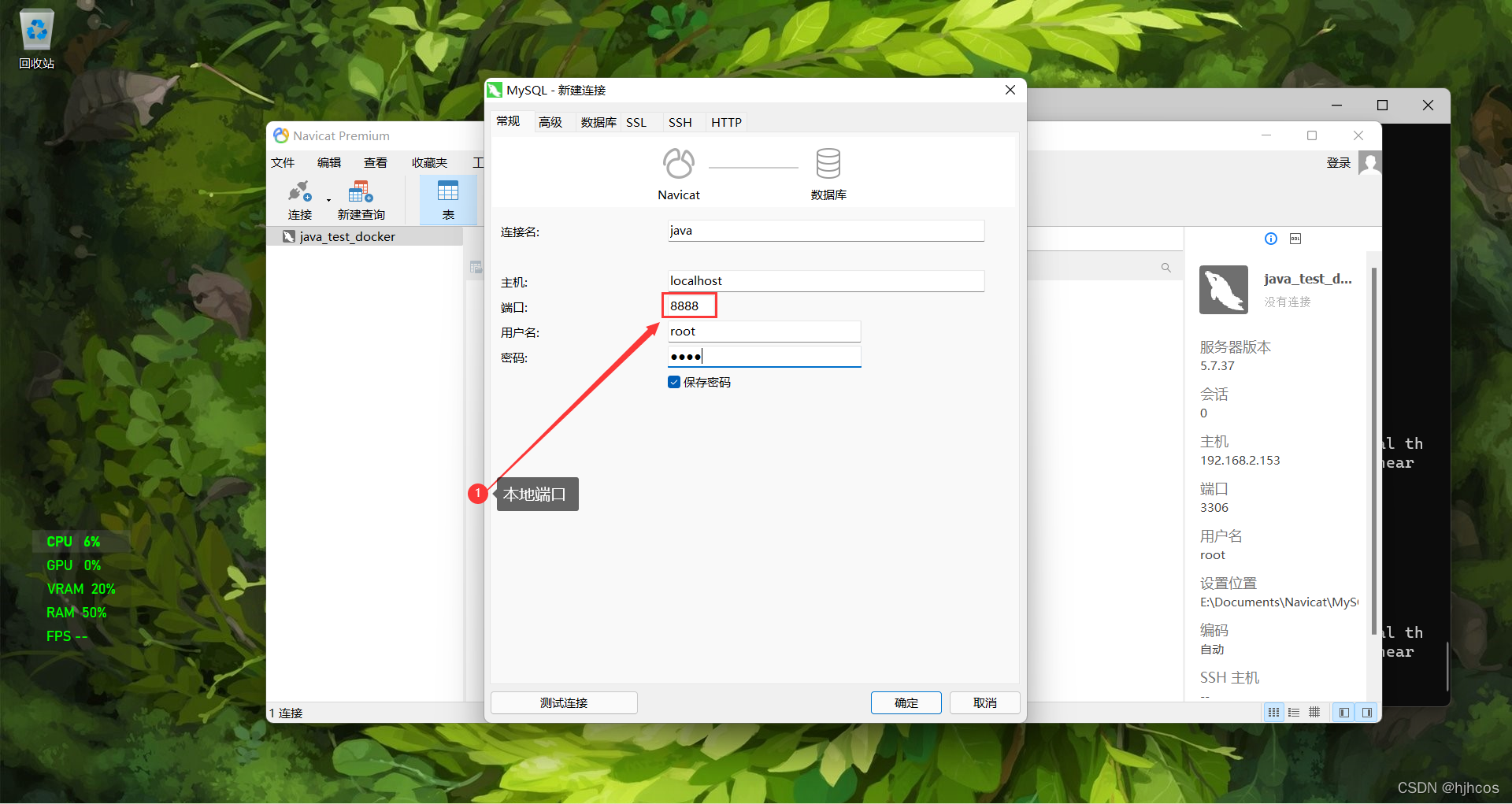
Task: Click the port field showing 8888
Action: pyautogui.click(x=689, y=306)
